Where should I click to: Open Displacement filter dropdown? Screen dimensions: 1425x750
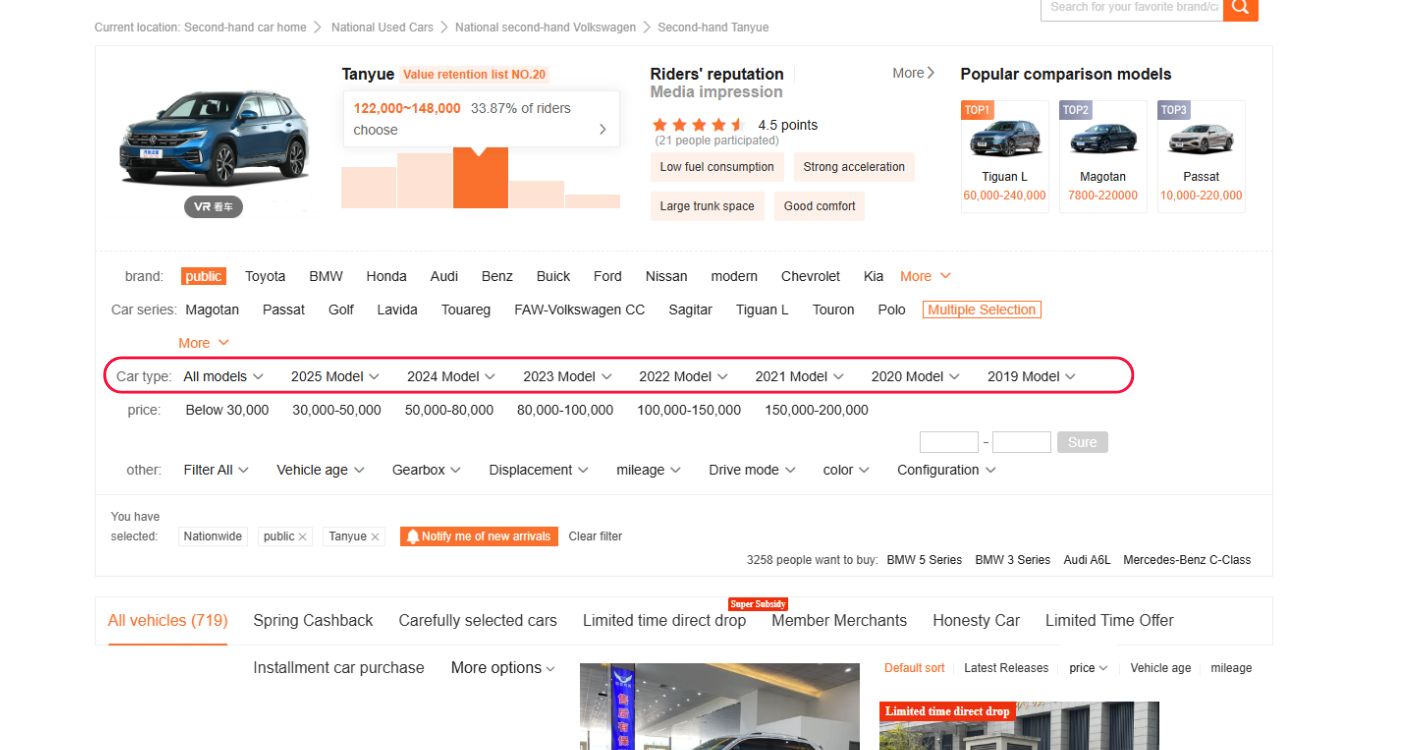tap(538, 470)
